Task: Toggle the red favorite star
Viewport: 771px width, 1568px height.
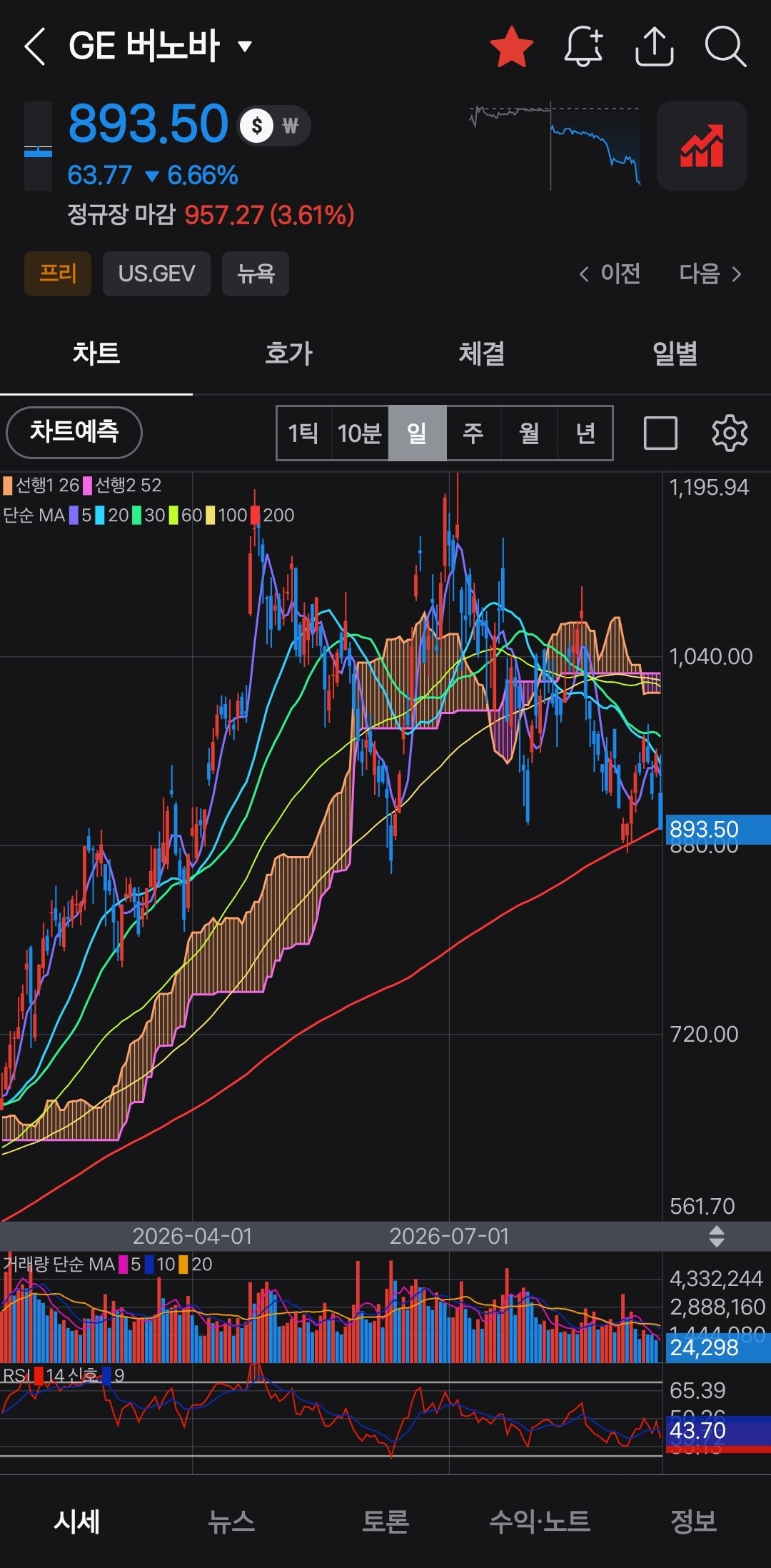Action: (512, 47)
